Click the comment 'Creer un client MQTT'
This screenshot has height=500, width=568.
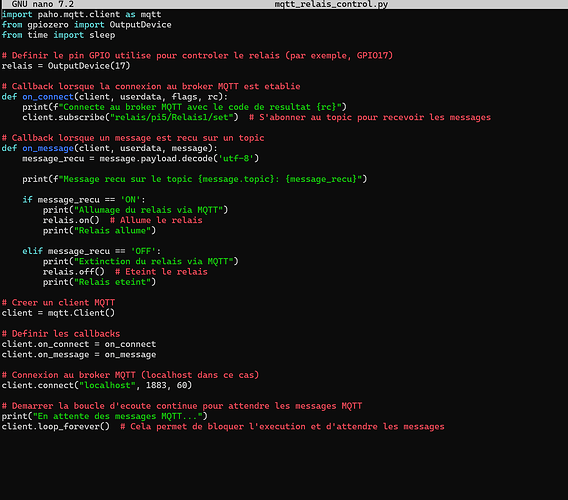coord(58,303)
